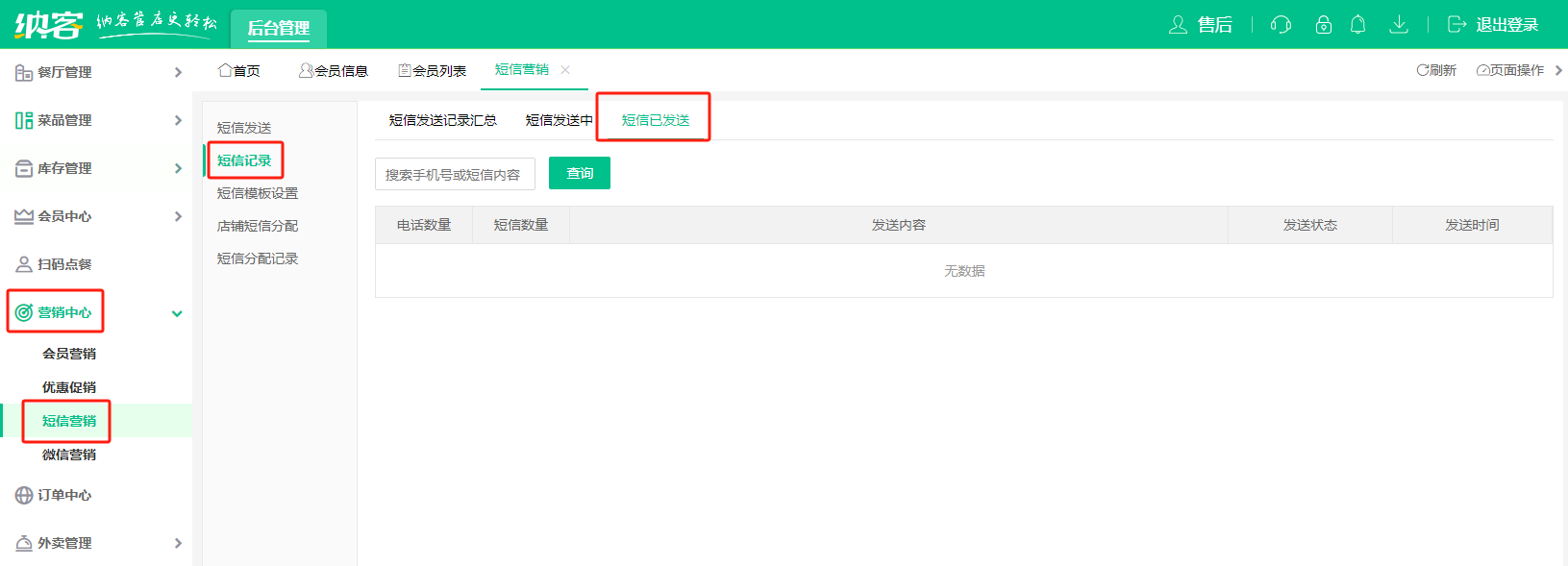Click the 库存管理 box icon

[24, 168]
